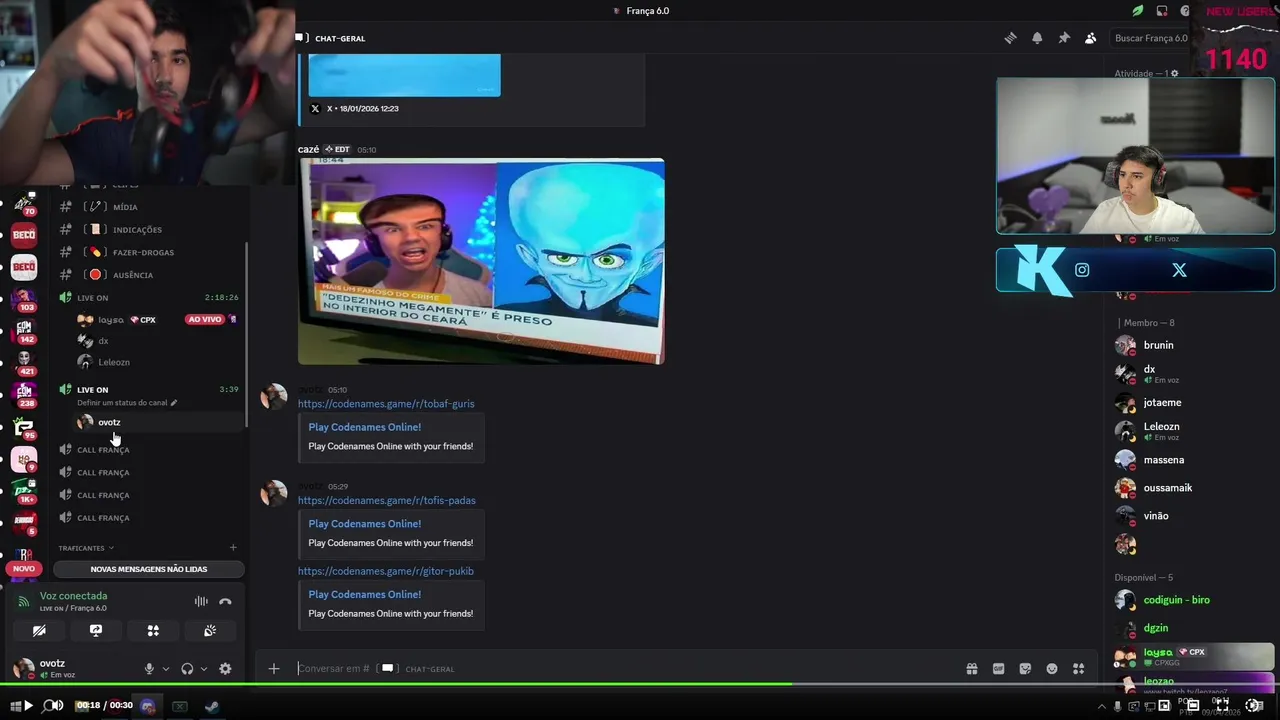The width and height of the screenshot is (1280, 720).
Task: Open the gift icon in message bar
Action: pyautogui.click(x=972, y=669)
